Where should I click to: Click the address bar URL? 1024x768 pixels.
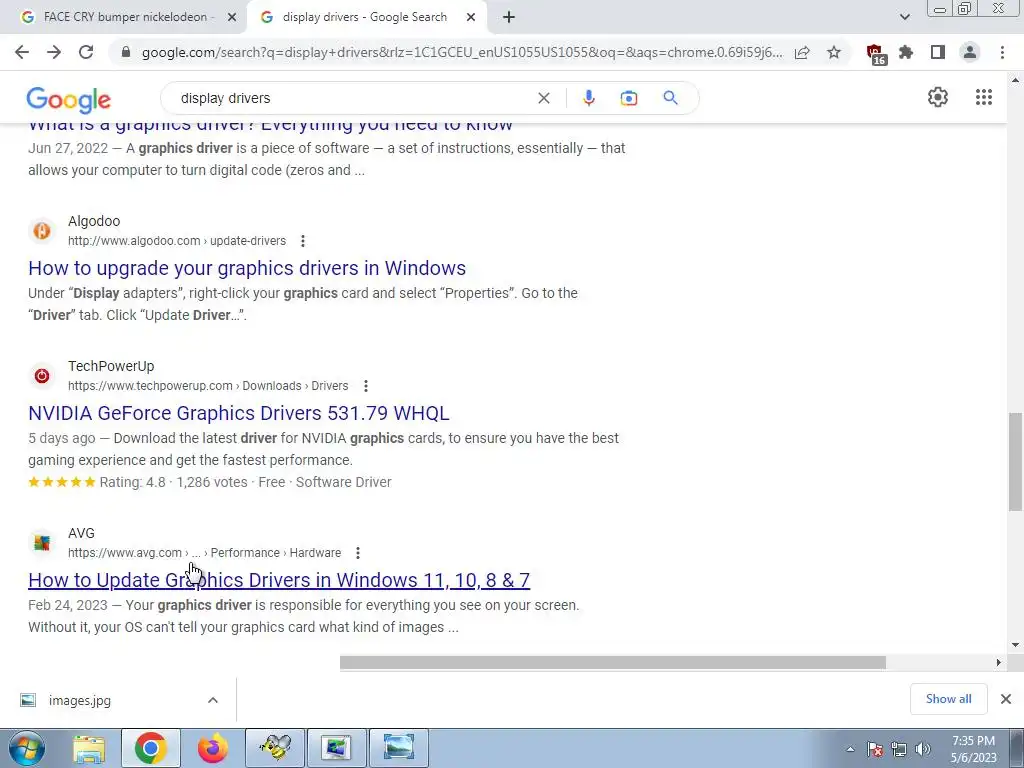(x=462, y=52)
